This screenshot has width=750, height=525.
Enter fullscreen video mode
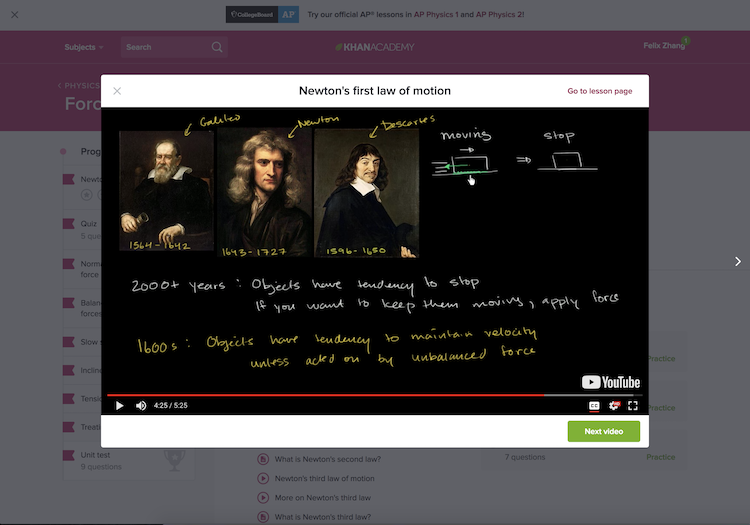click(x=633, y=406)
